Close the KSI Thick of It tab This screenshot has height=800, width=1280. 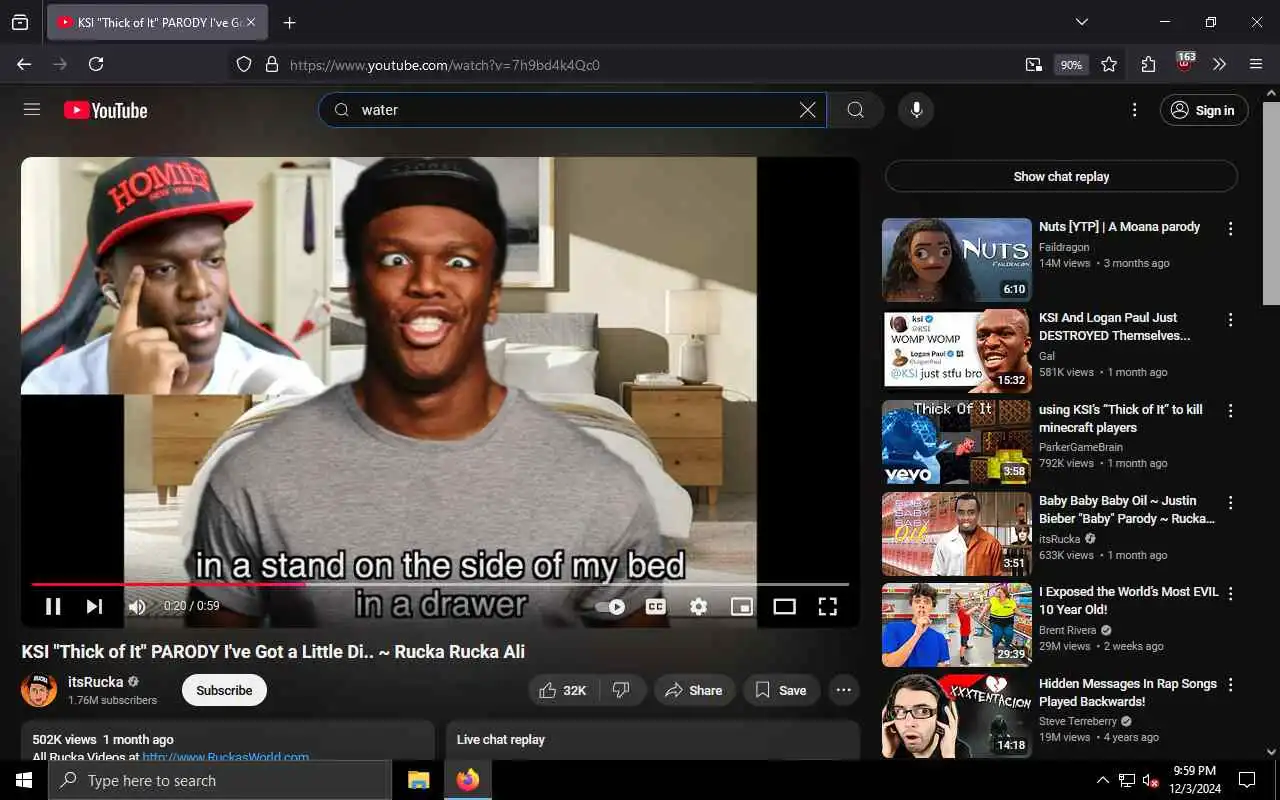click(251, 22)
